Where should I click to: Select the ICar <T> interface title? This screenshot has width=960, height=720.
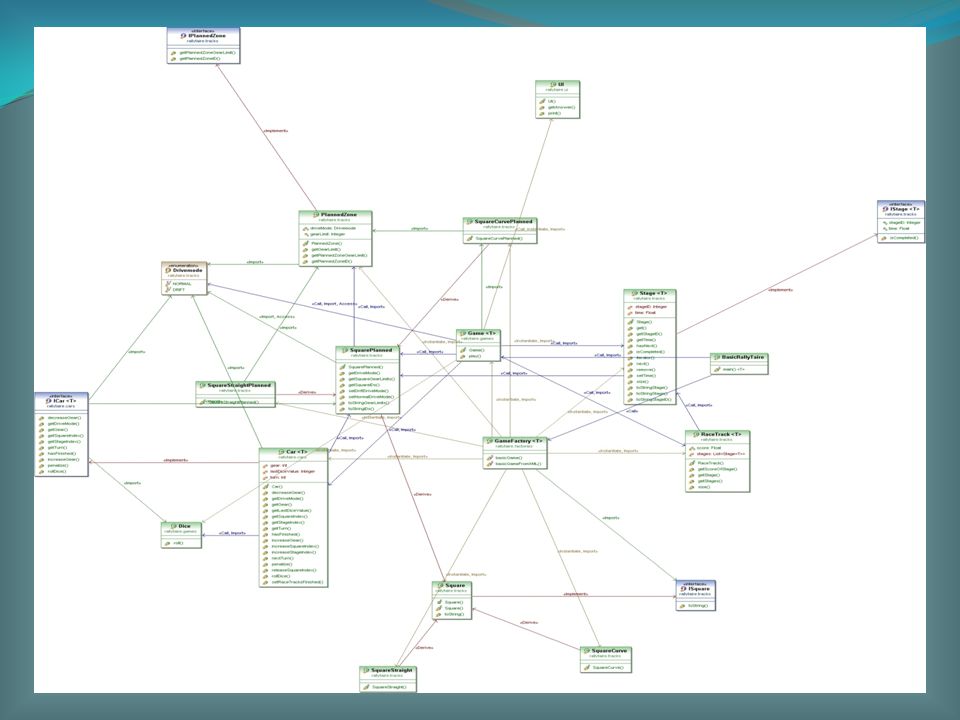tap(65, 401)
